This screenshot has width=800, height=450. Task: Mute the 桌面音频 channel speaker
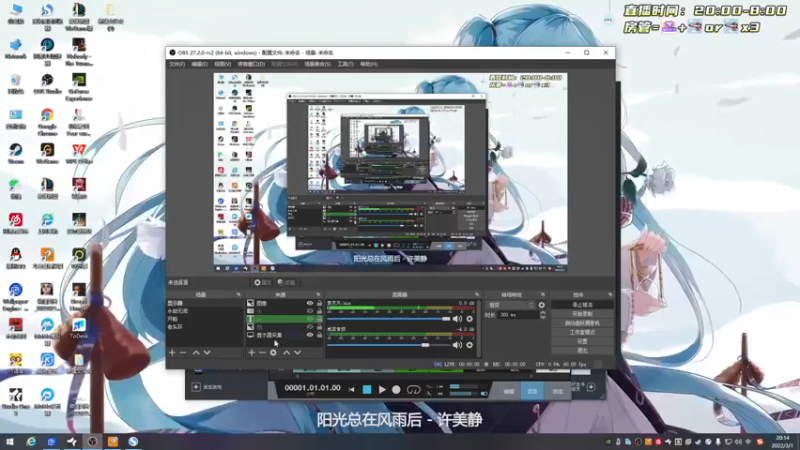click(x=457, y=345)
